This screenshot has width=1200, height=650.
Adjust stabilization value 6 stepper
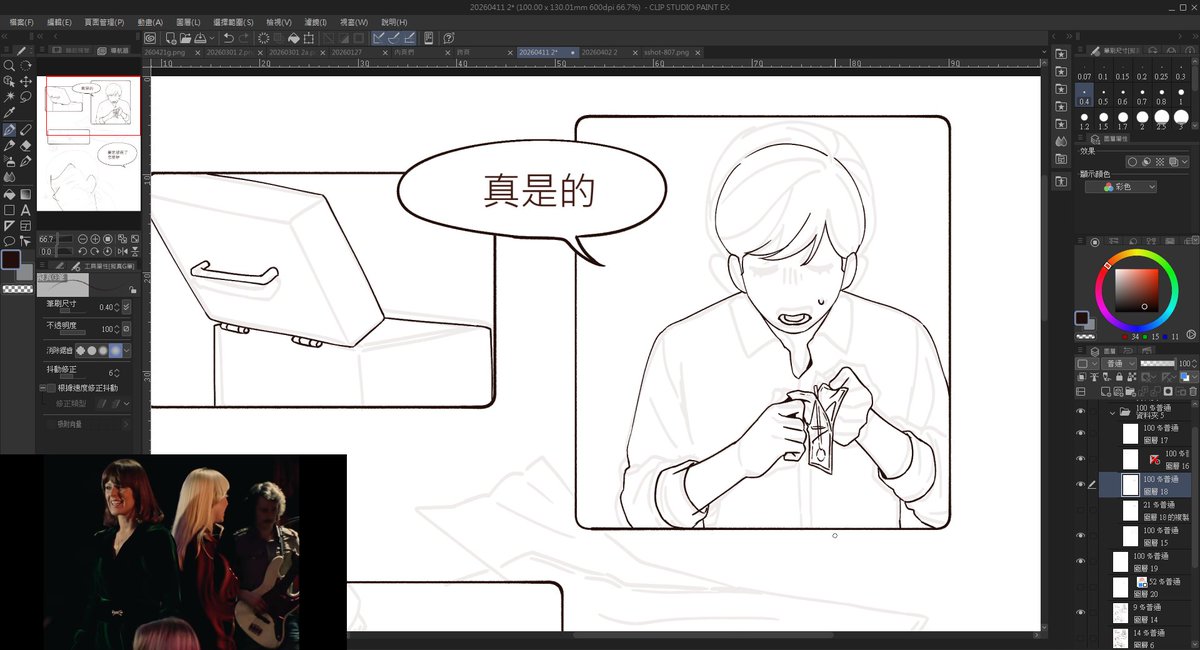coord(117,372)
